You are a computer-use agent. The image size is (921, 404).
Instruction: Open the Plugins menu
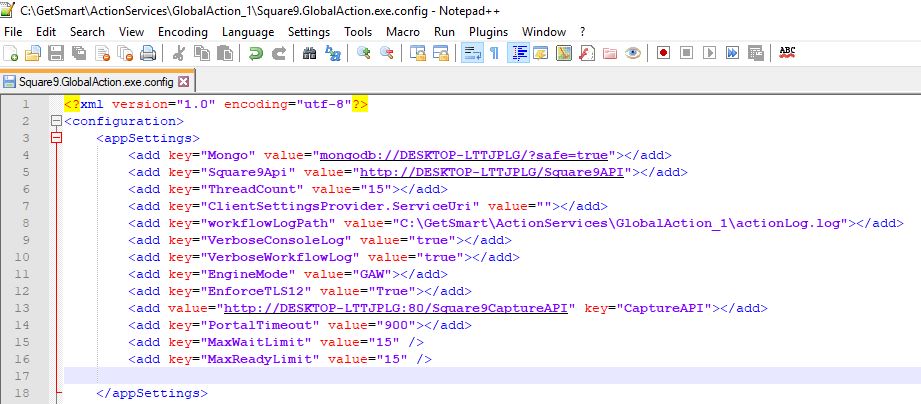pyautogui.click(x=488, y=32)
